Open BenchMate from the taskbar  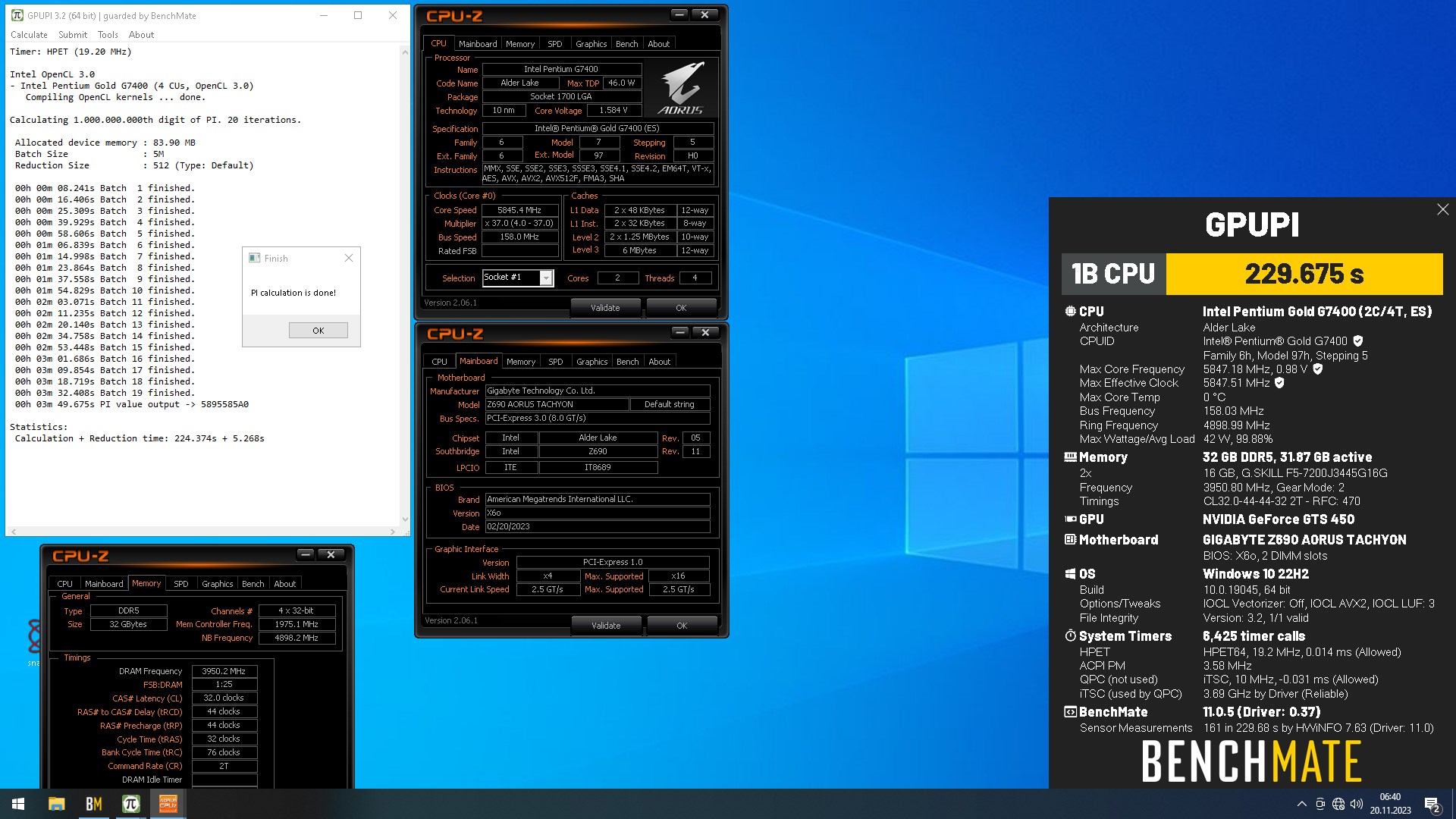[x=93, y=804]
